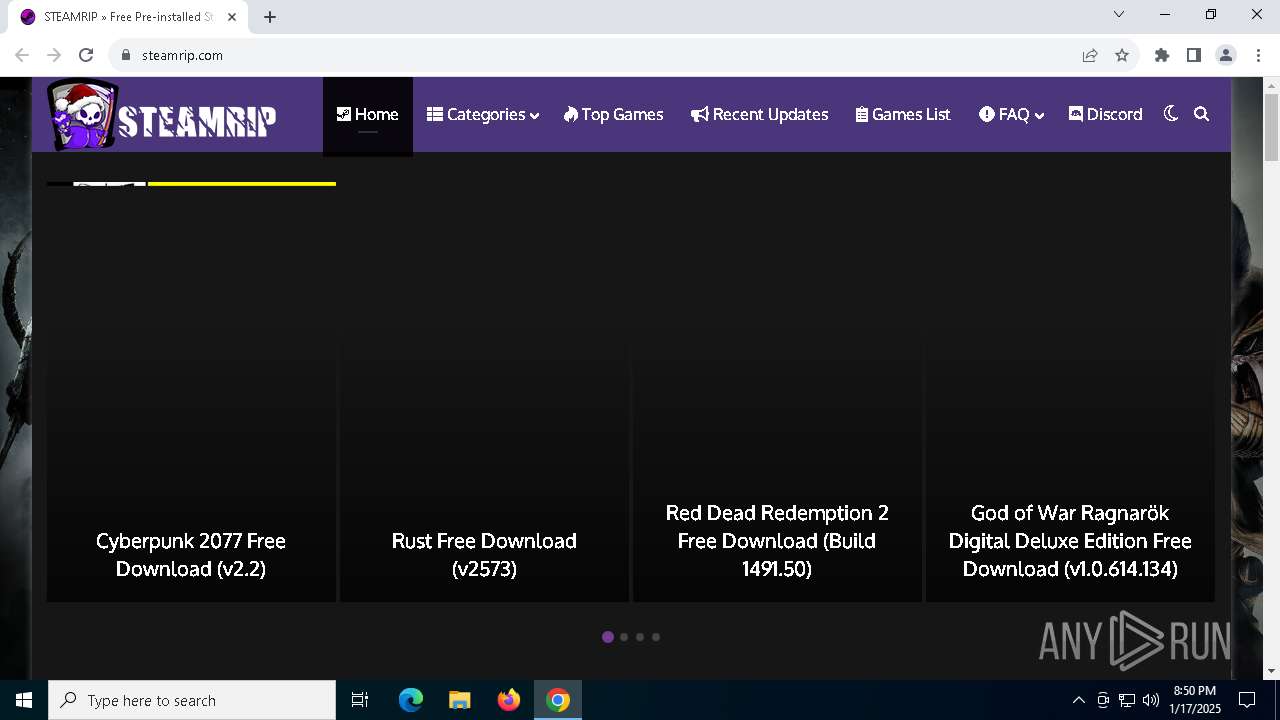1280x720 pixels.
Task: Open the Home menu item
Action: pos(367,115)
